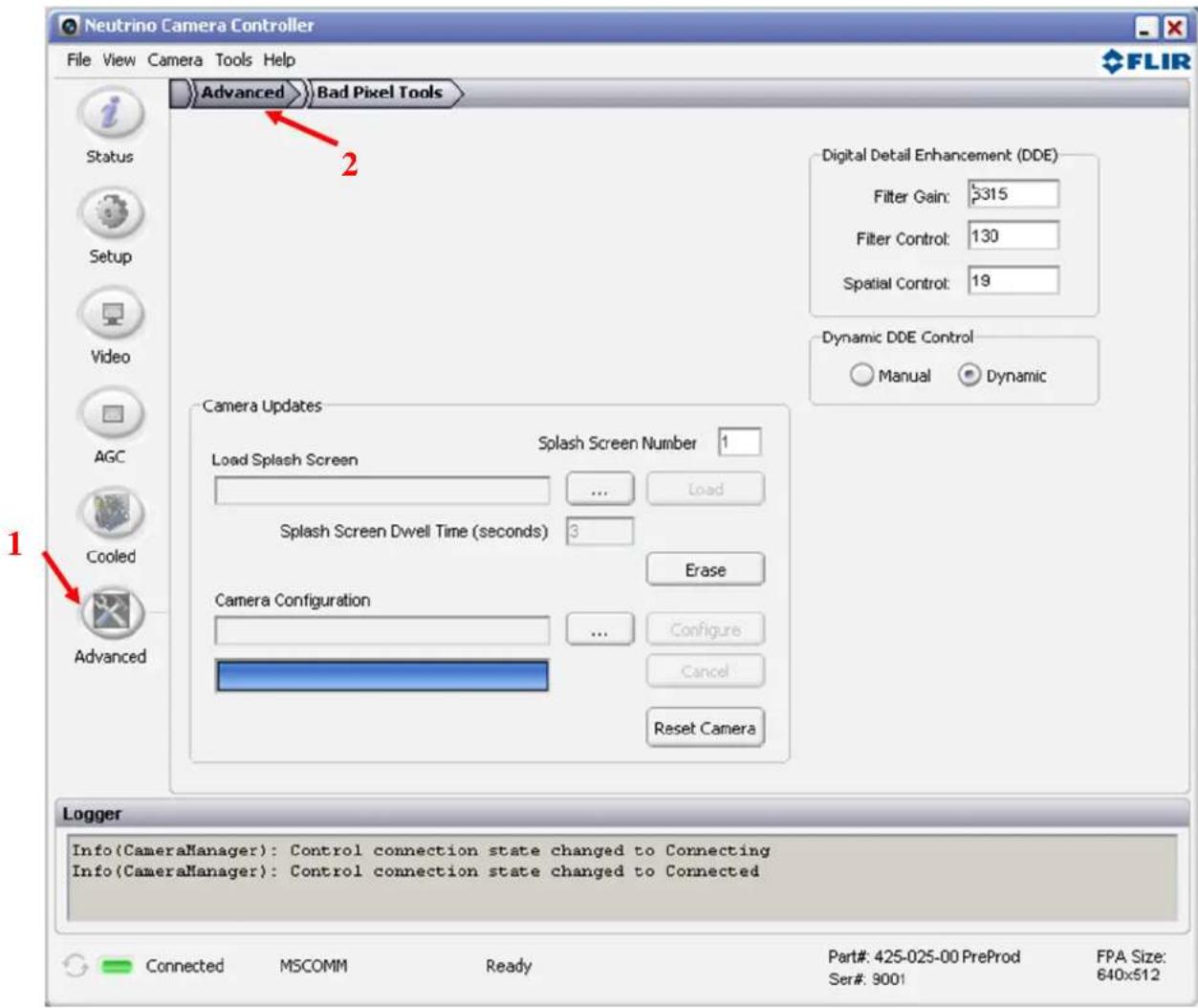Open the Camera menu
The height and width of the screenshot is (1008, 1198).
175,59
